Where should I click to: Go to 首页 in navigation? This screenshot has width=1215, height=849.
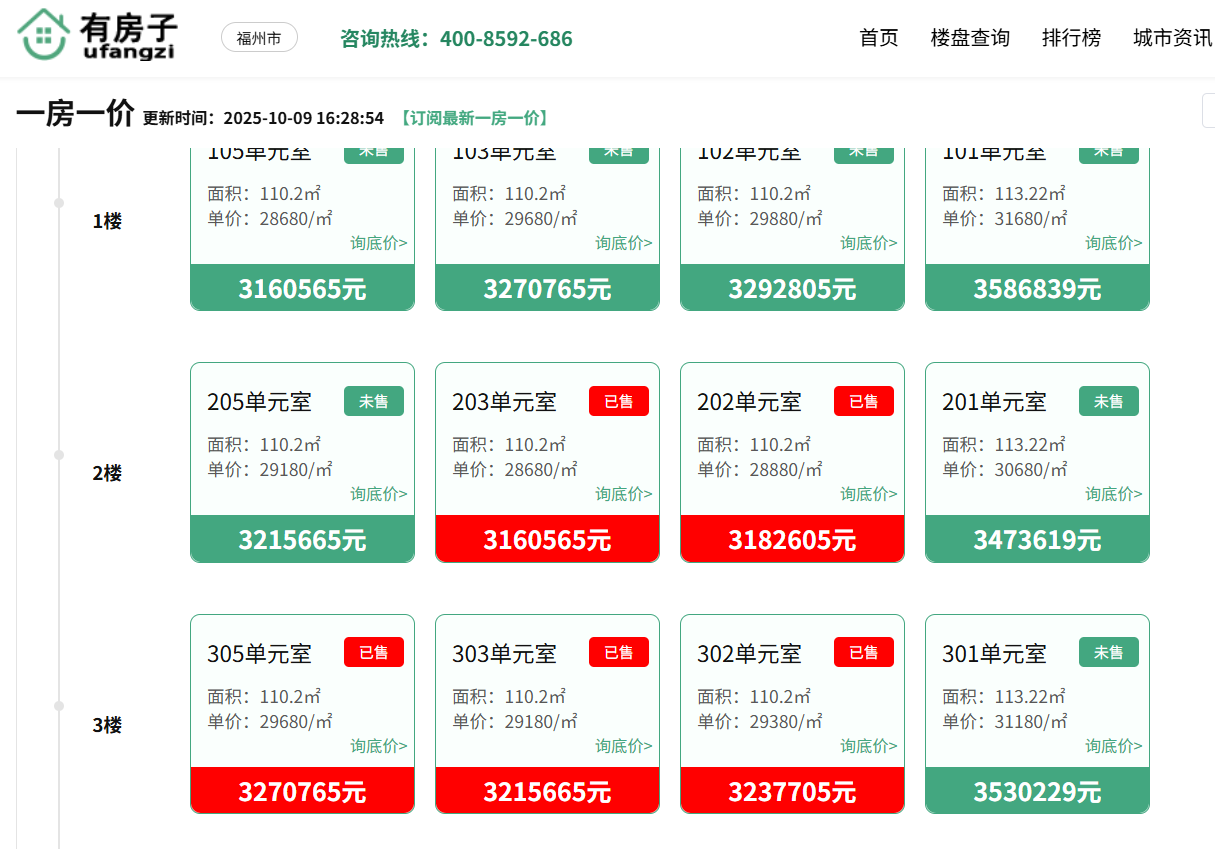[879, 38]
